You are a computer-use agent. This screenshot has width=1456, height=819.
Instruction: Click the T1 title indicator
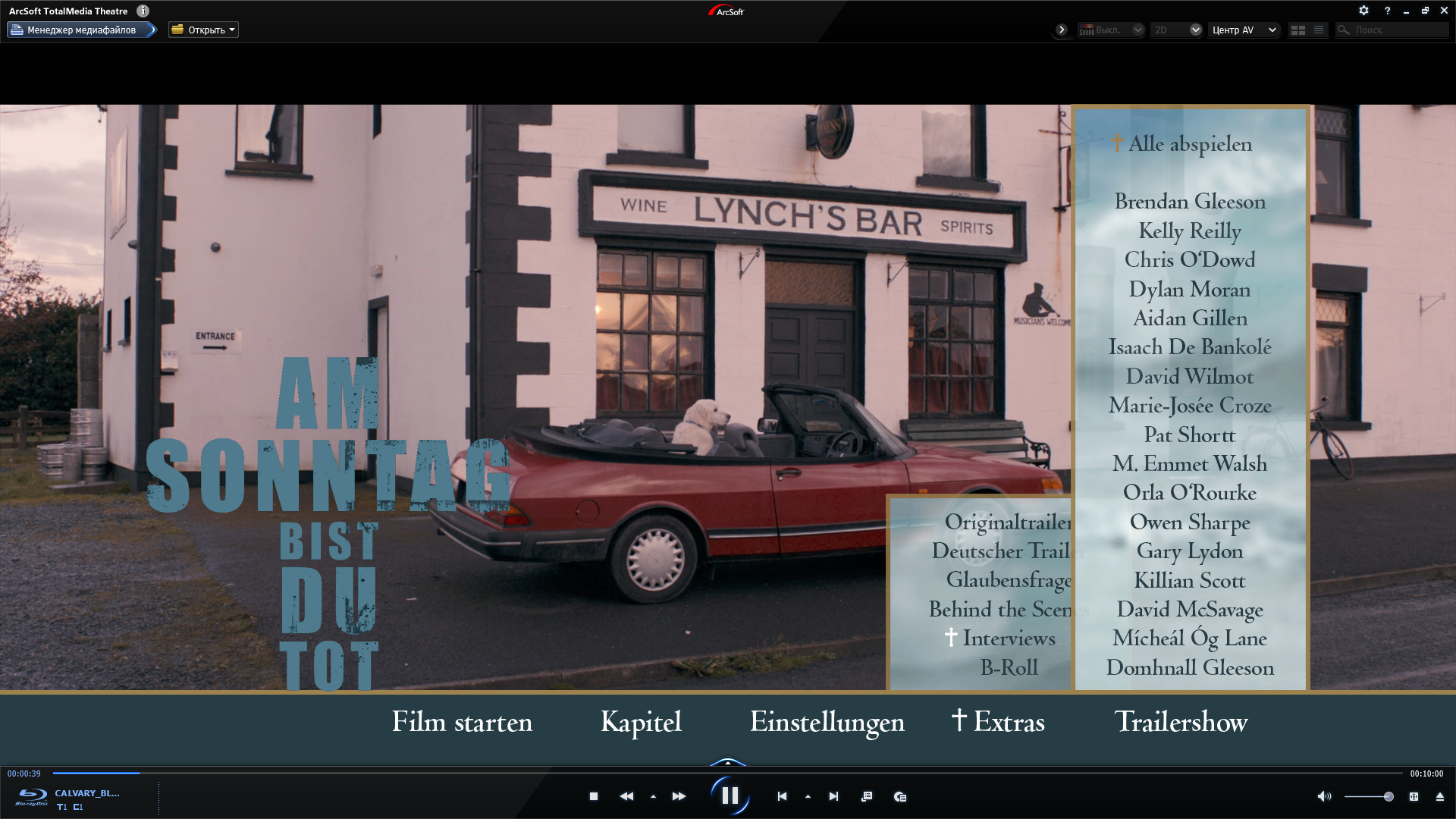(62, 808)
